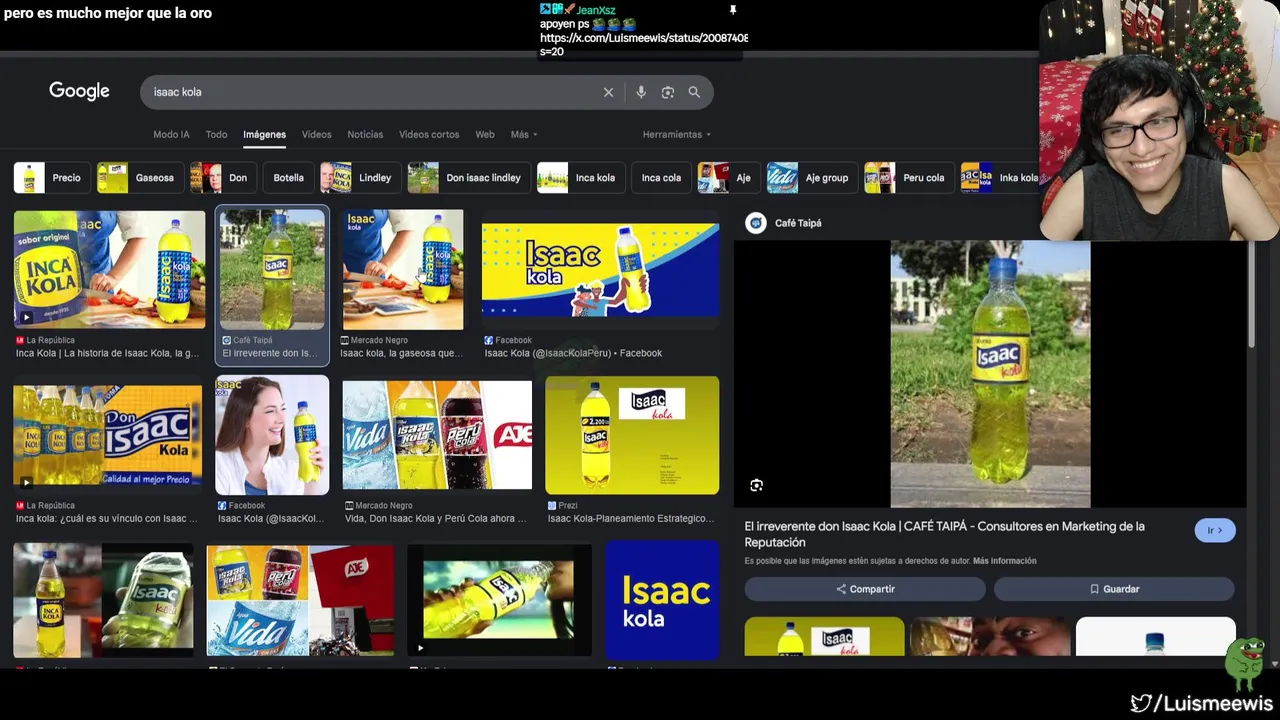Switch to the Videos tab

tap(316, 134)
